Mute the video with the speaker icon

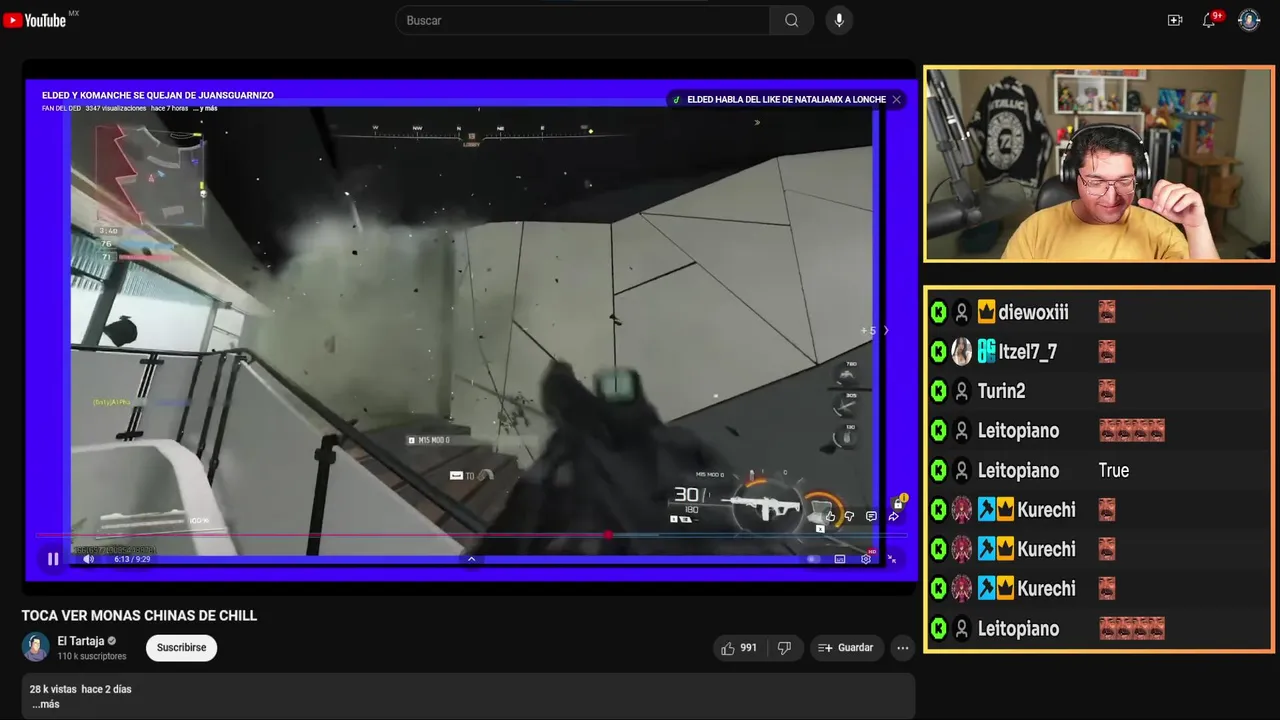[x=88, y=559]
